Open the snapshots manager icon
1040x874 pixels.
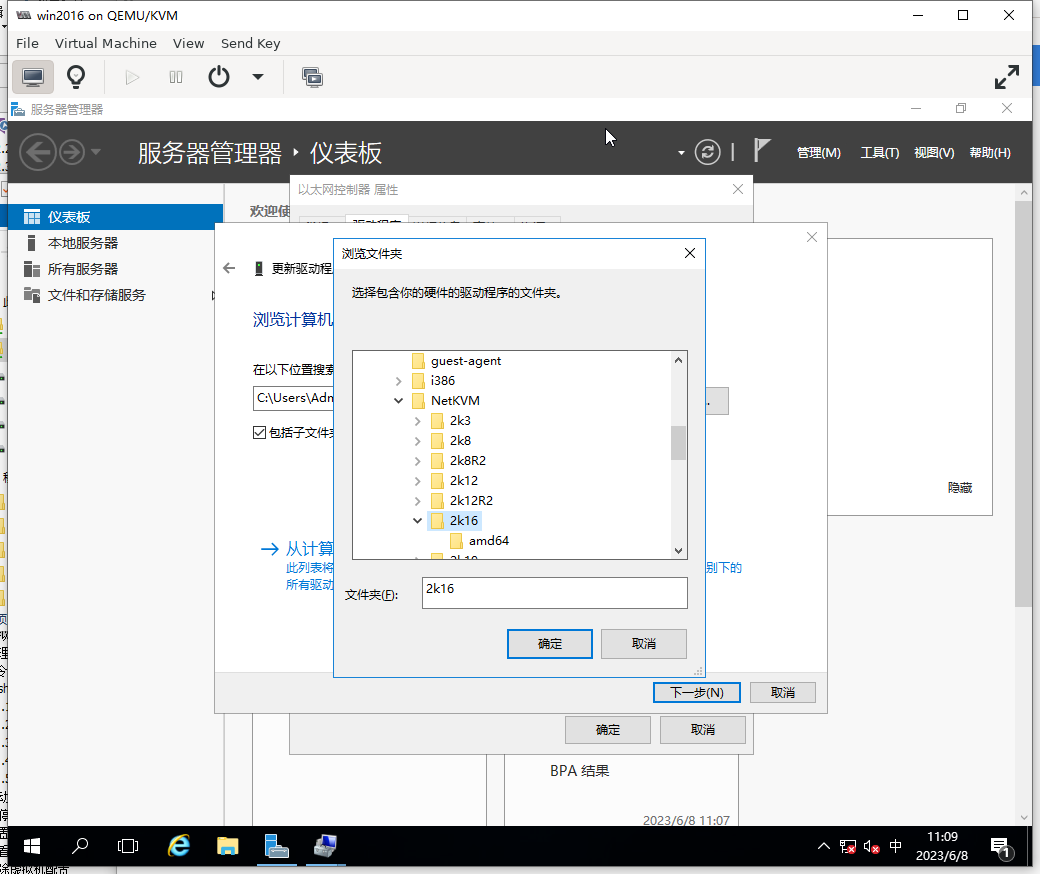[312, 77]
